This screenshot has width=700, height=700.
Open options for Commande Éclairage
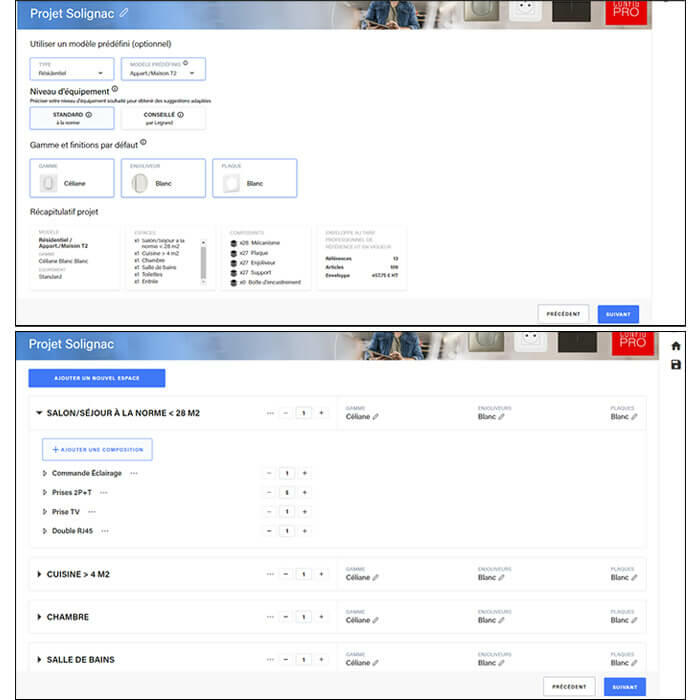(134, 473)
